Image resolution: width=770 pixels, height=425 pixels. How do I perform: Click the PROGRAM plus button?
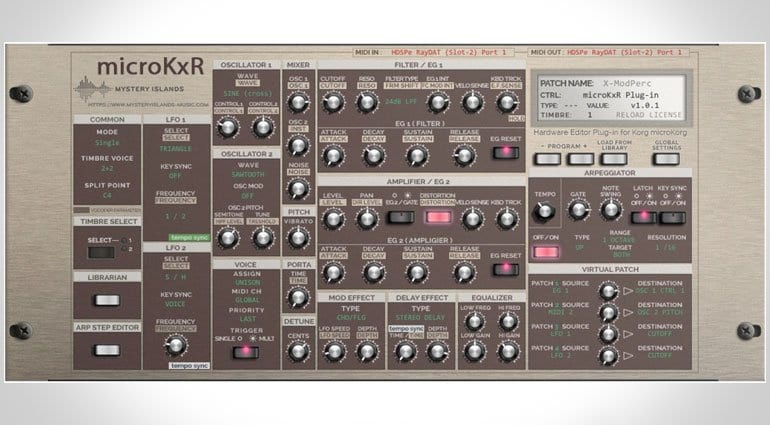pyautogui.click(x=581, y=159)
